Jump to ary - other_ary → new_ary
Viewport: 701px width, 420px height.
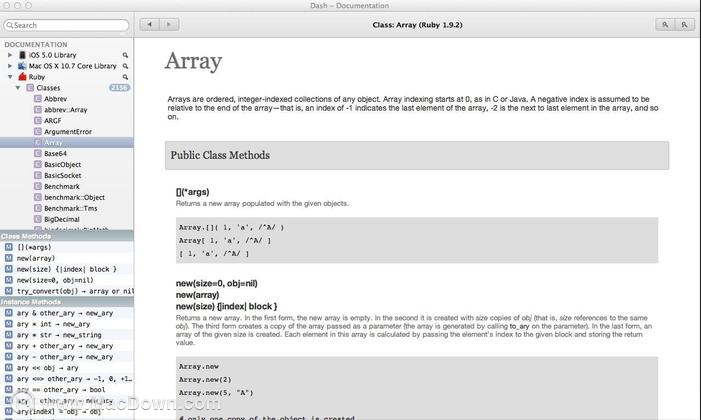[67, 356]
